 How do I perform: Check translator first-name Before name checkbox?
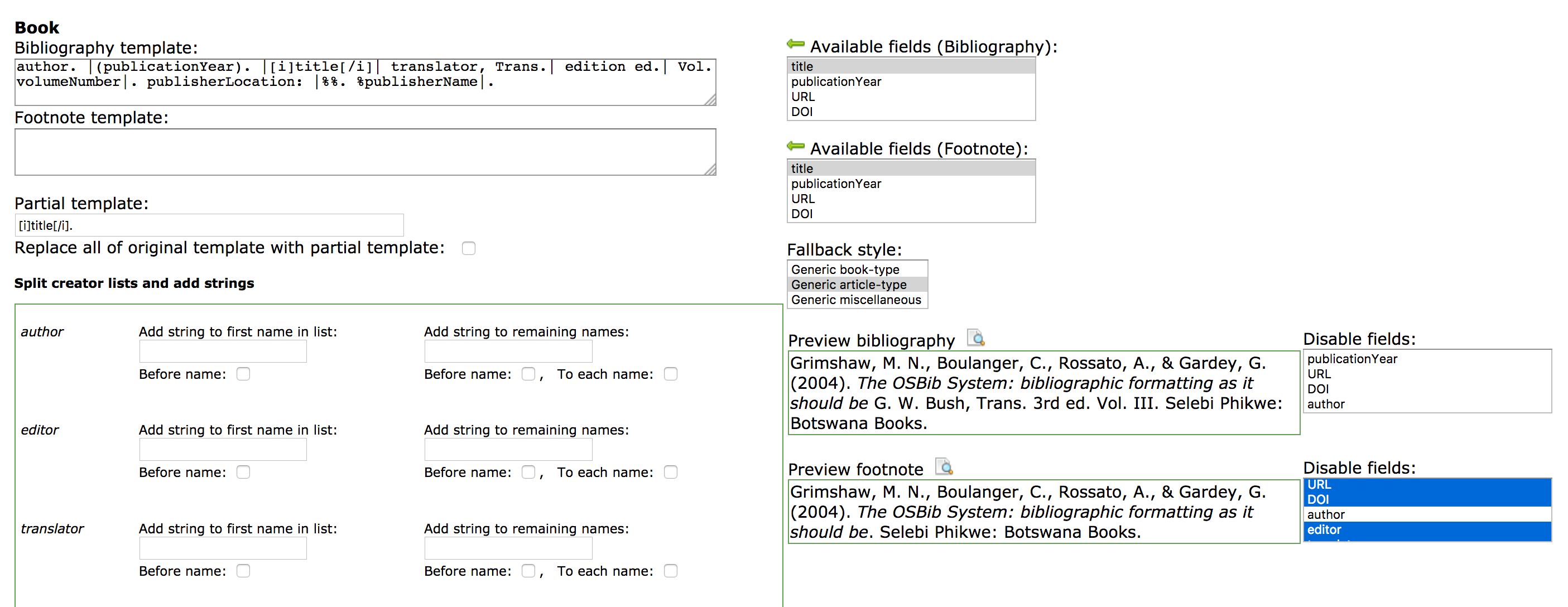(x=243, y=571)
